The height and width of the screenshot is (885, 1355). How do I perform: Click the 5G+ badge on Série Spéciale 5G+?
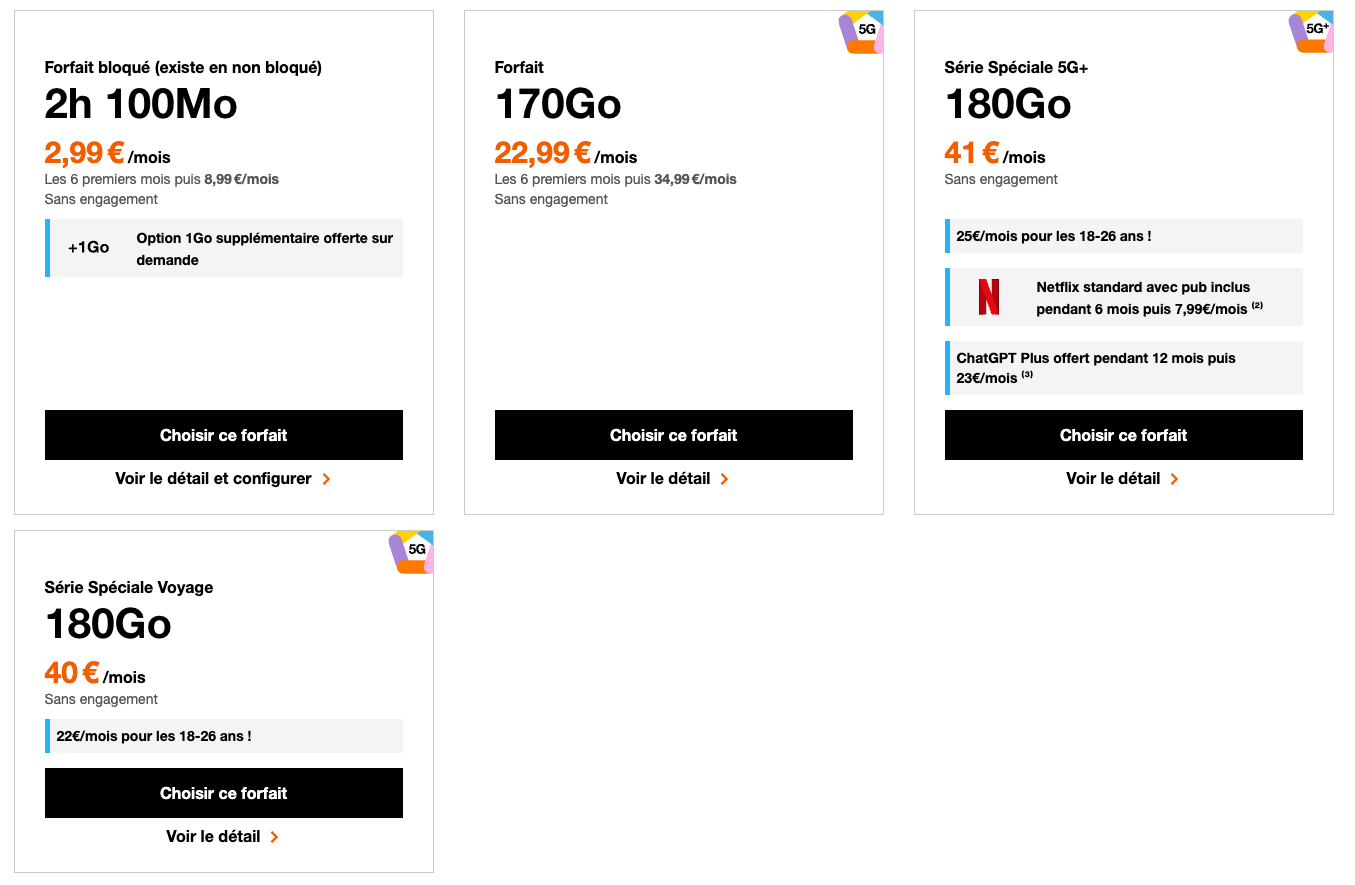click(x=1311, y=32)
